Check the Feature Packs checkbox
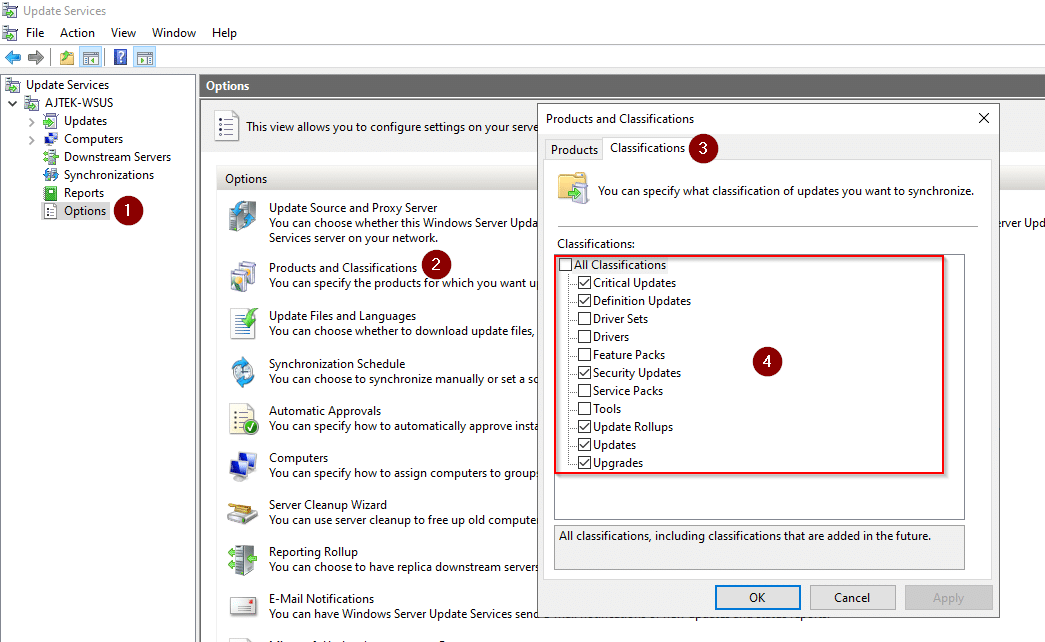Viewport: 1045px width, 642px height. (x=584, y=355)
